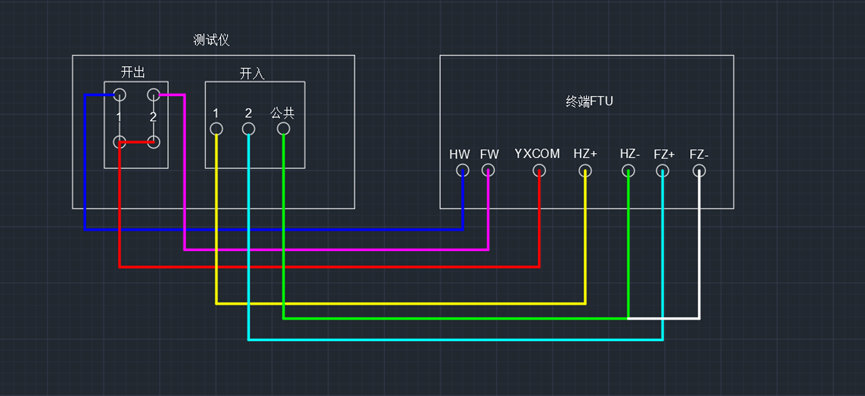The width and height of the screenshot is (865, 396).
Task: Click the 终端FTU label text
Action: [590, 101]
